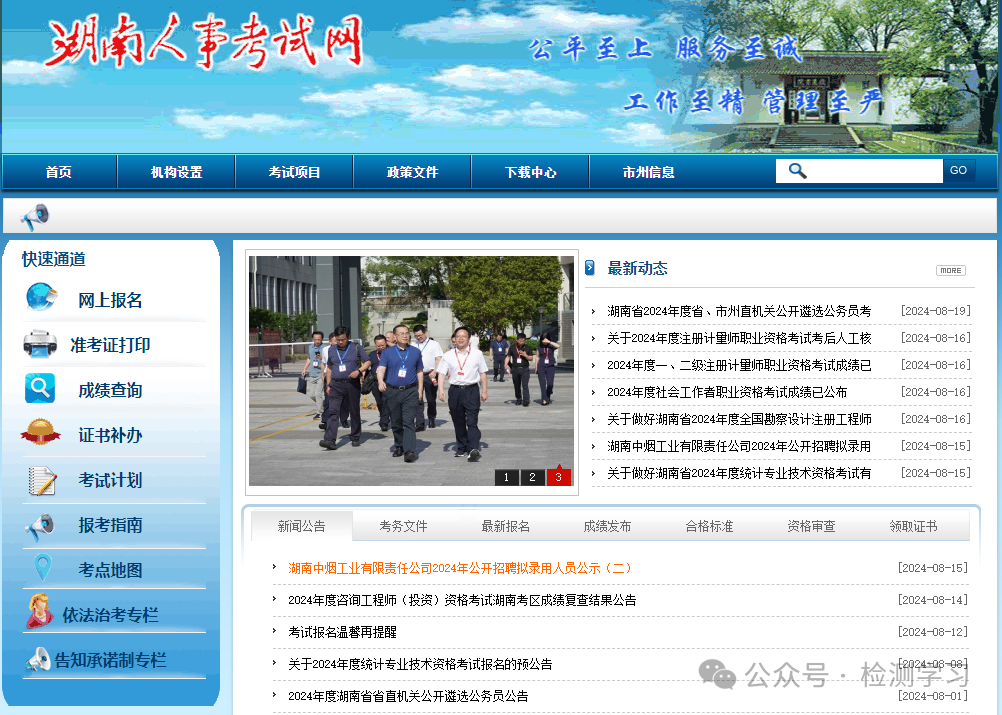Screen dimensions: 1002x715
Task: Click the 准考证打印 printer icon
Action: pyautogui.click(x=38, y=343)
